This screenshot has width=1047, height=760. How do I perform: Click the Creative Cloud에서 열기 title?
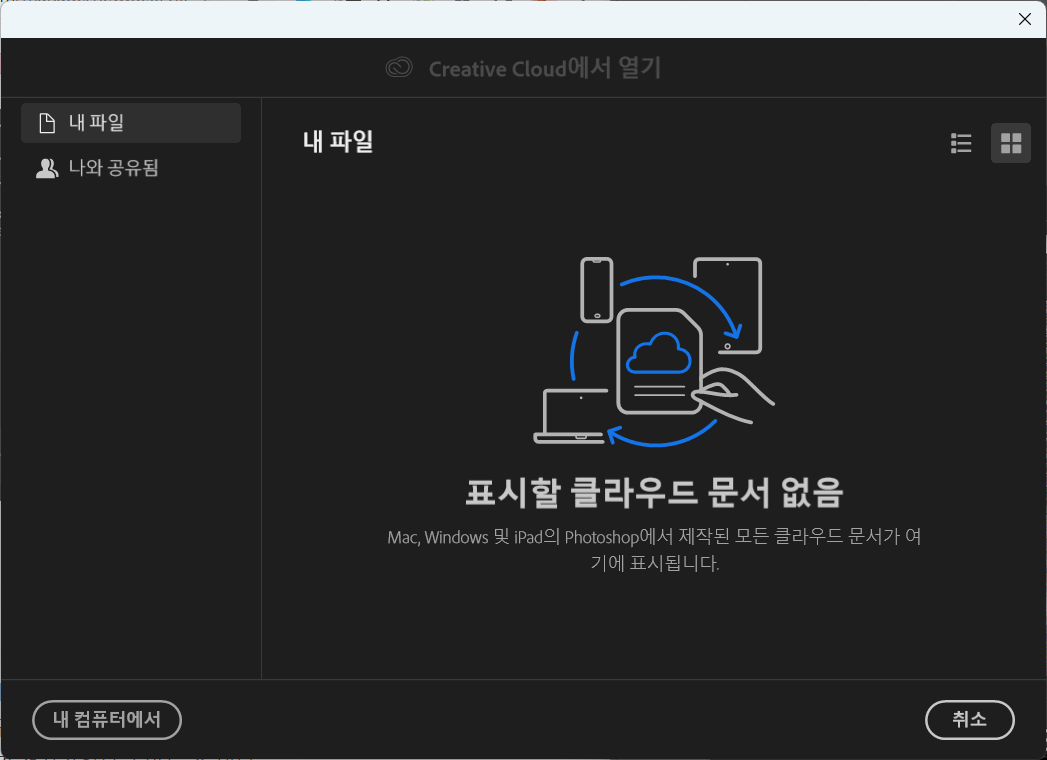point(545,68)
